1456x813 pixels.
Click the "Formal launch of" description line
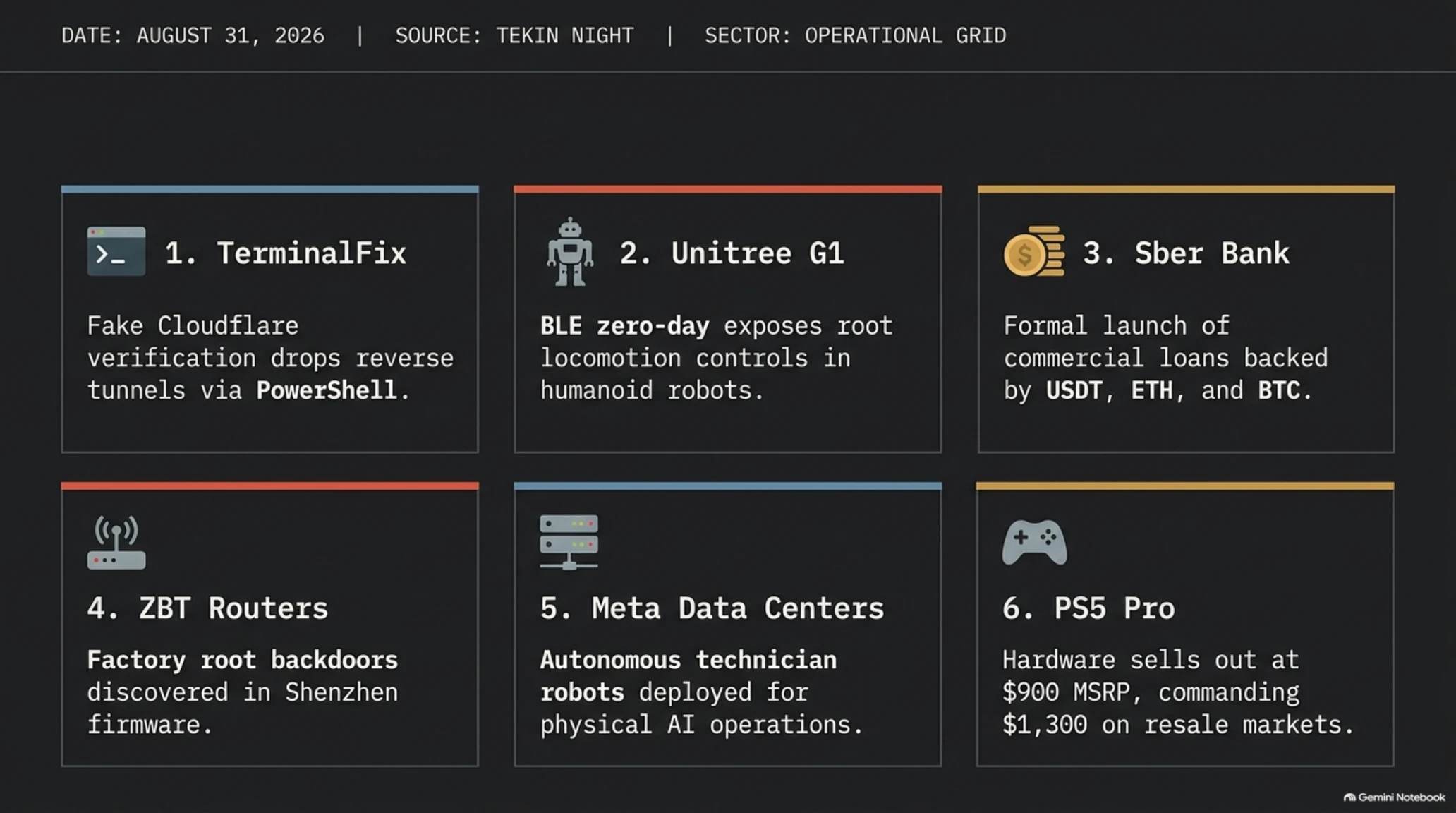click(1116, 326)
